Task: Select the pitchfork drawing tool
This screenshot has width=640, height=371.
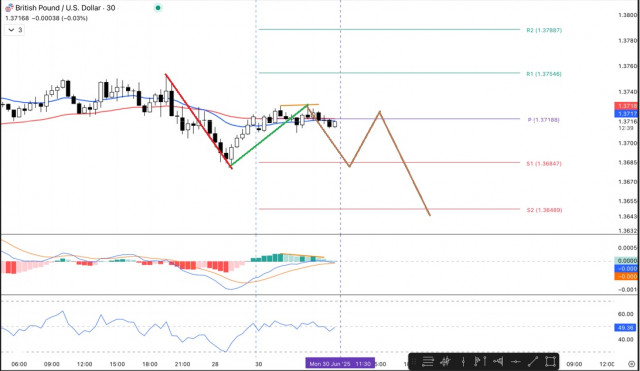Action: pos(445,361)
